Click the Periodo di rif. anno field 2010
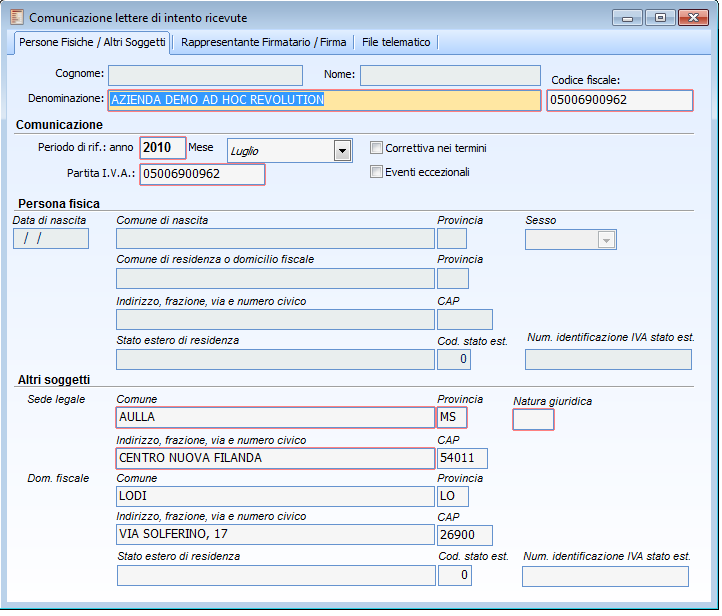This screenshot has width=722, height=616. (x=163, y=148)
